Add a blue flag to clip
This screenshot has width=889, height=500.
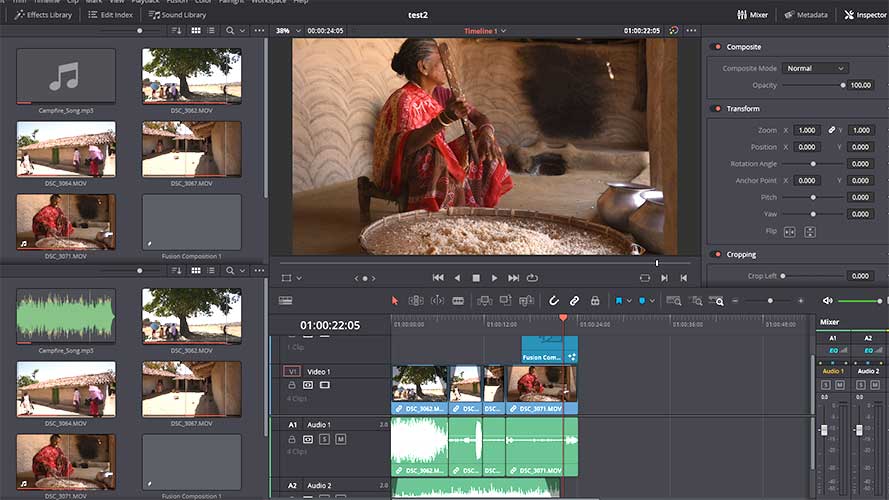click(x=619, y=300)
